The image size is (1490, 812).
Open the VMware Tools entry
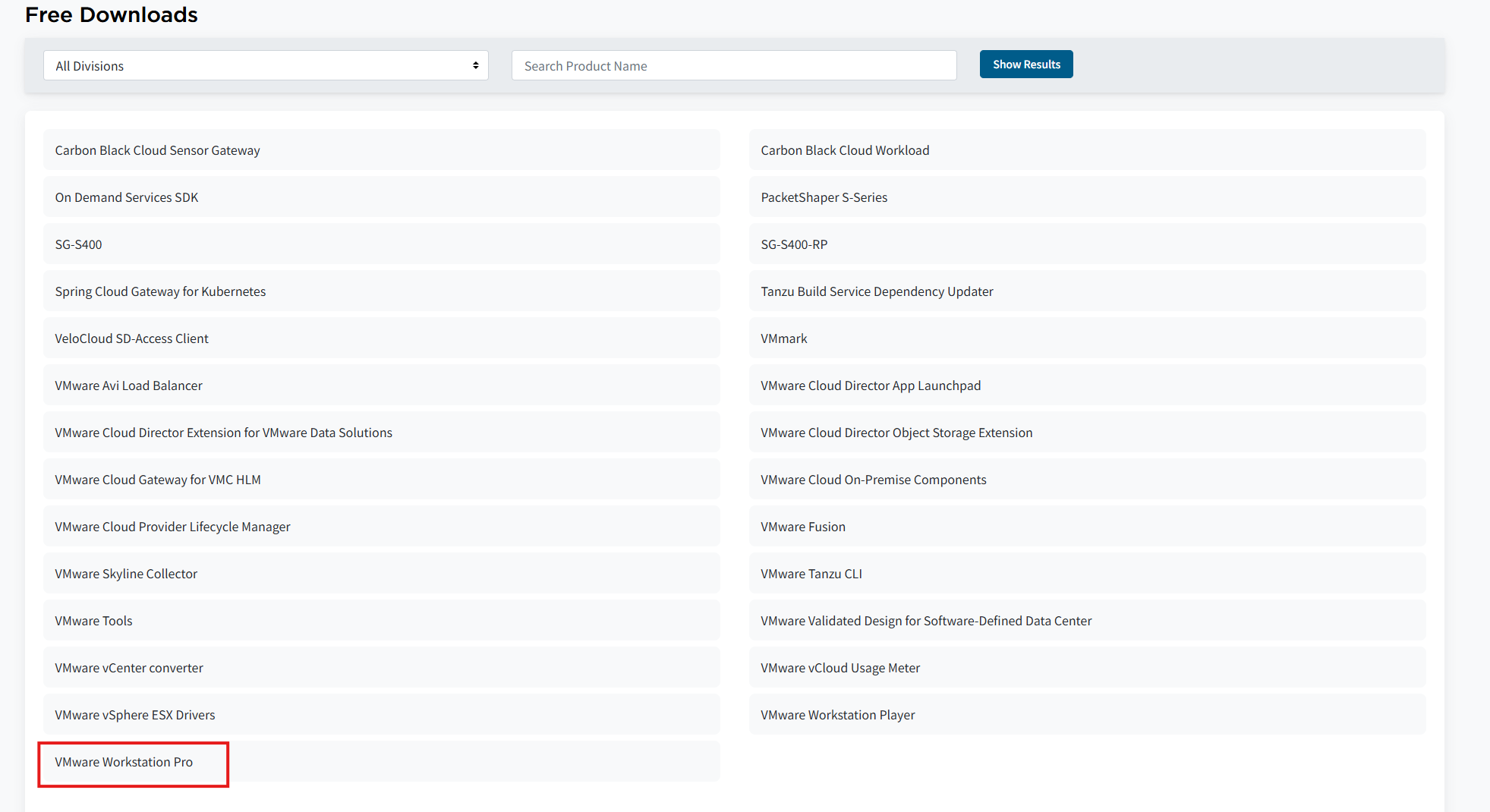pos(382,621)
